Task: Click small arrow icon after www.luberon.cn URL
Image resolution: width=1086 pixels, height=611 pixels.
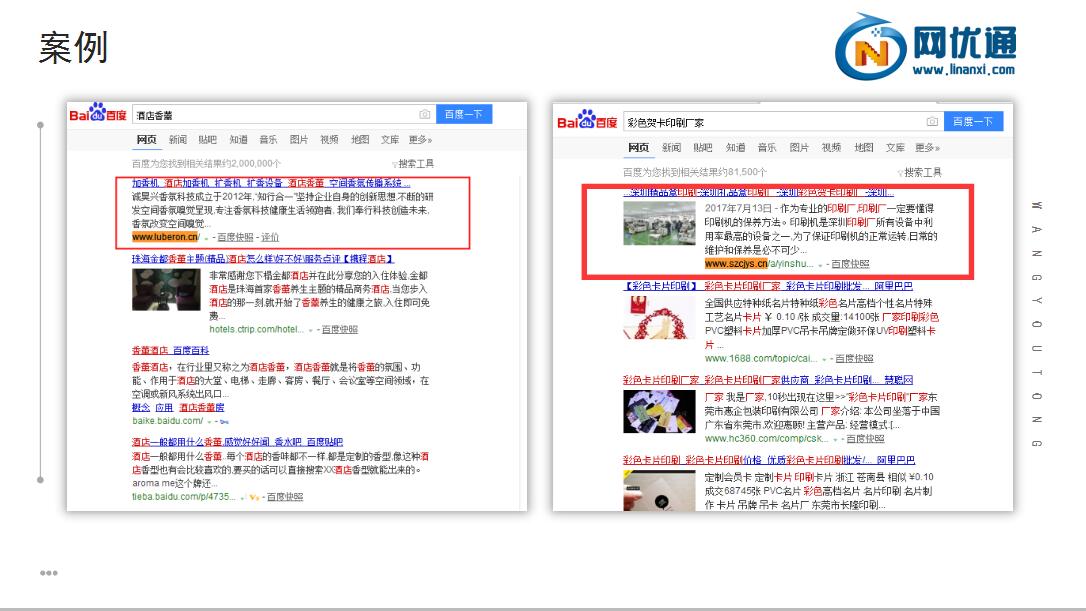Action: (x=206, y=238)
